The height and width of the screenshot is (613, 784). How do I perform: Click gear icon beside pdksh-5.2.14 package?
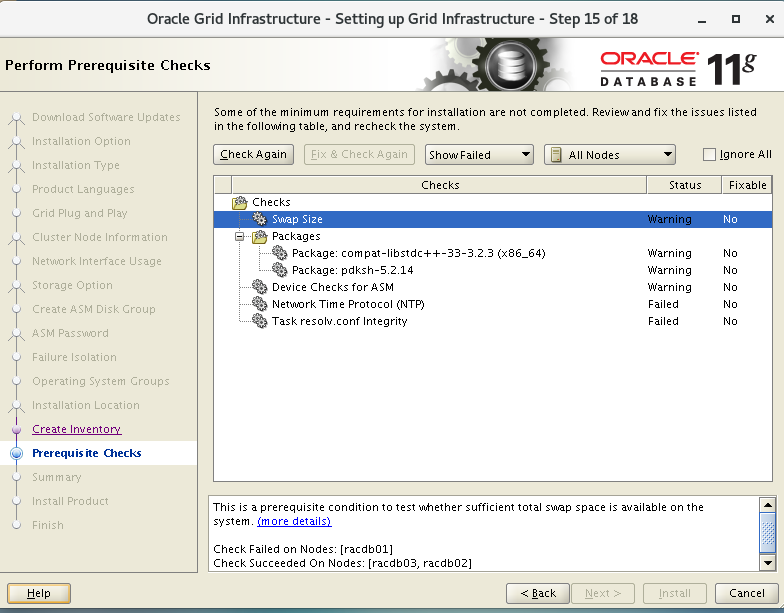click(280, 270)
